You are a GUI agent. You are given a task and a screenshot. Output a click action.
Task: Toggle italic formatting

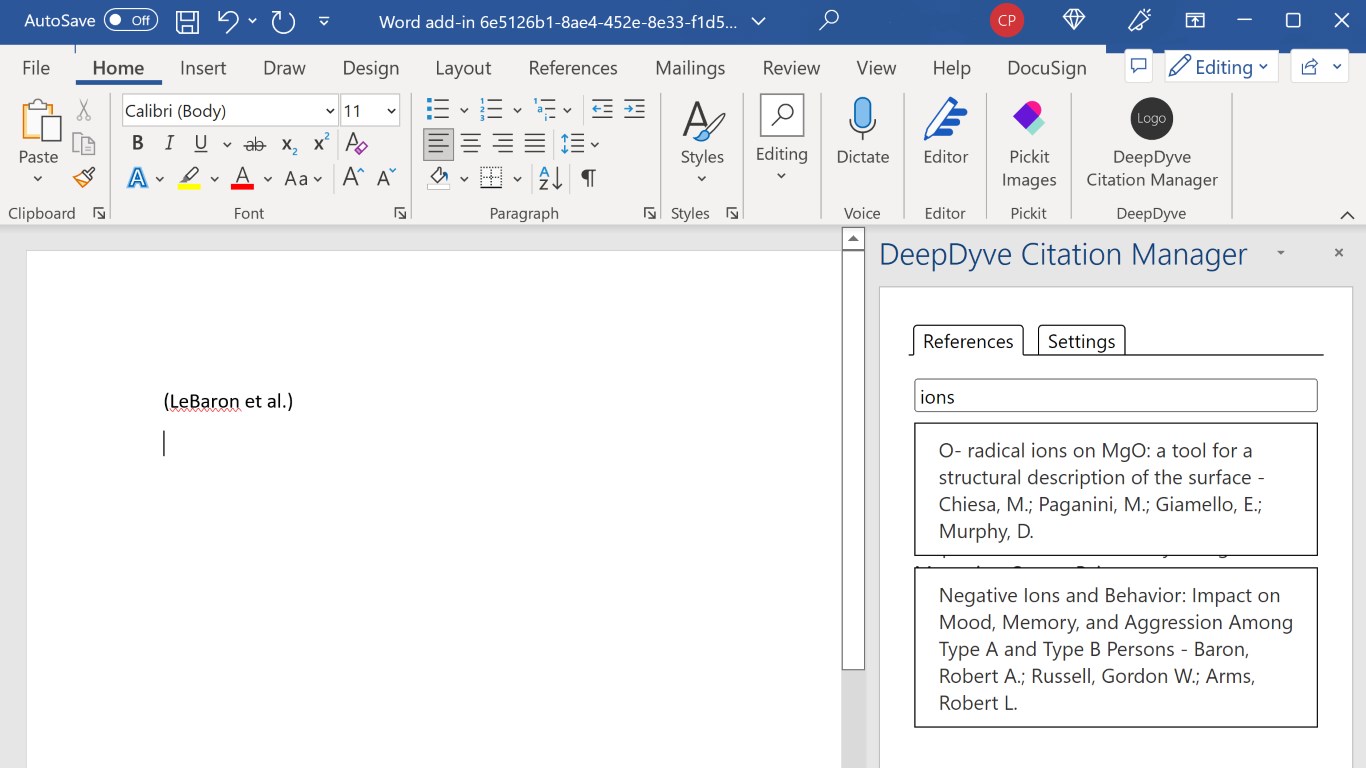tap(169, 144)
